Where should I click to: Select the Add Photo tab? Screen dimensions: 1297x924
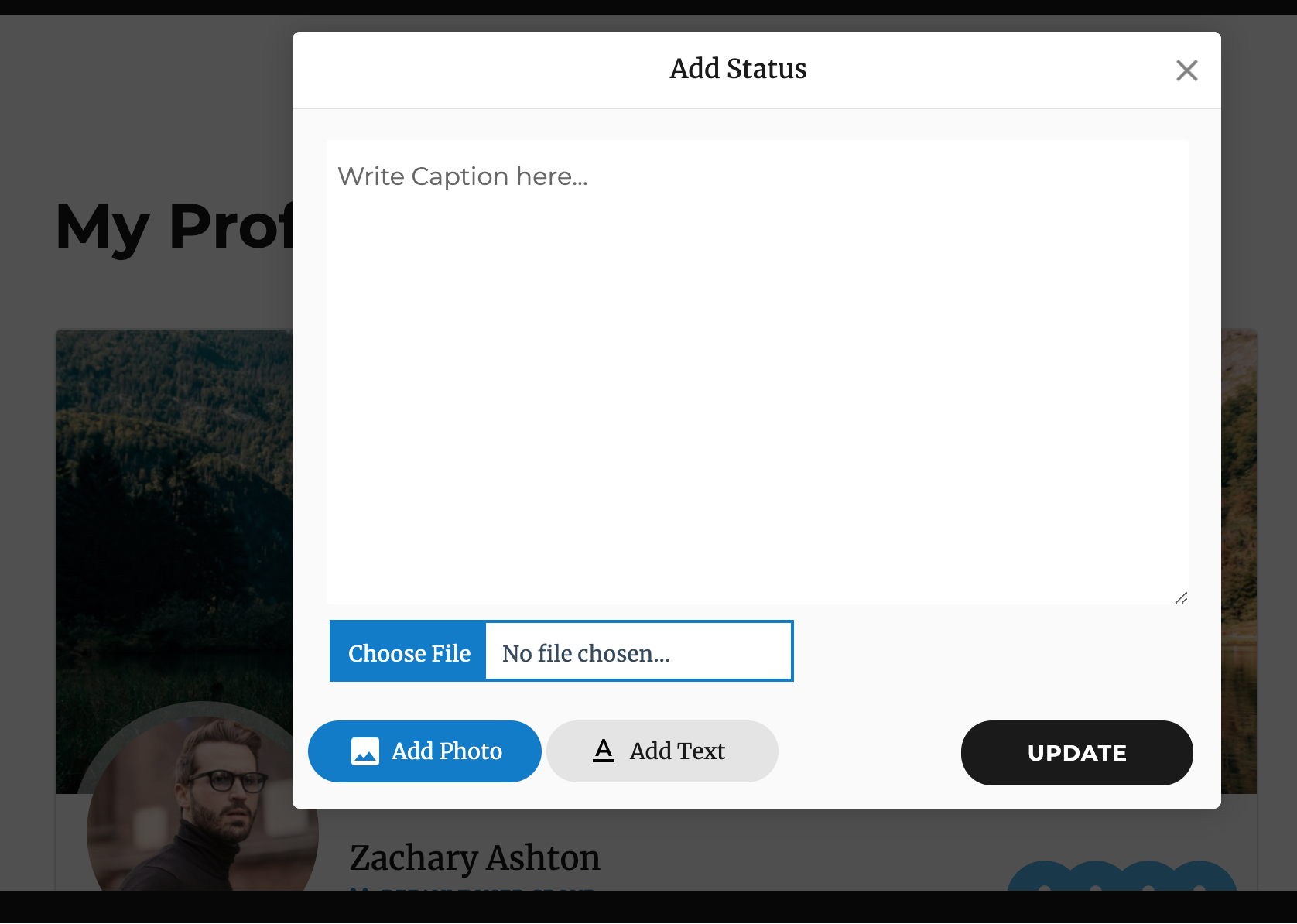(424, 751)
